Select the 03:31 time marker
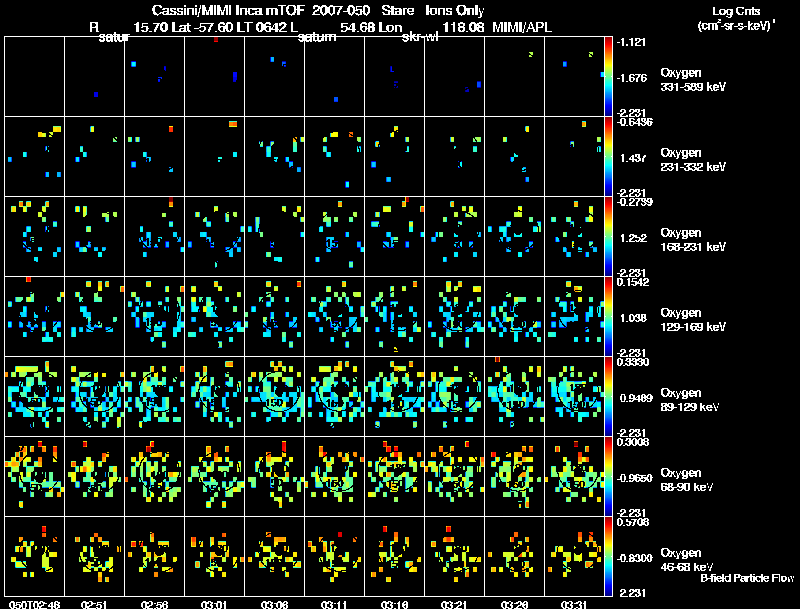Viewport: 800px width, 609px height. tap(573, 603)
